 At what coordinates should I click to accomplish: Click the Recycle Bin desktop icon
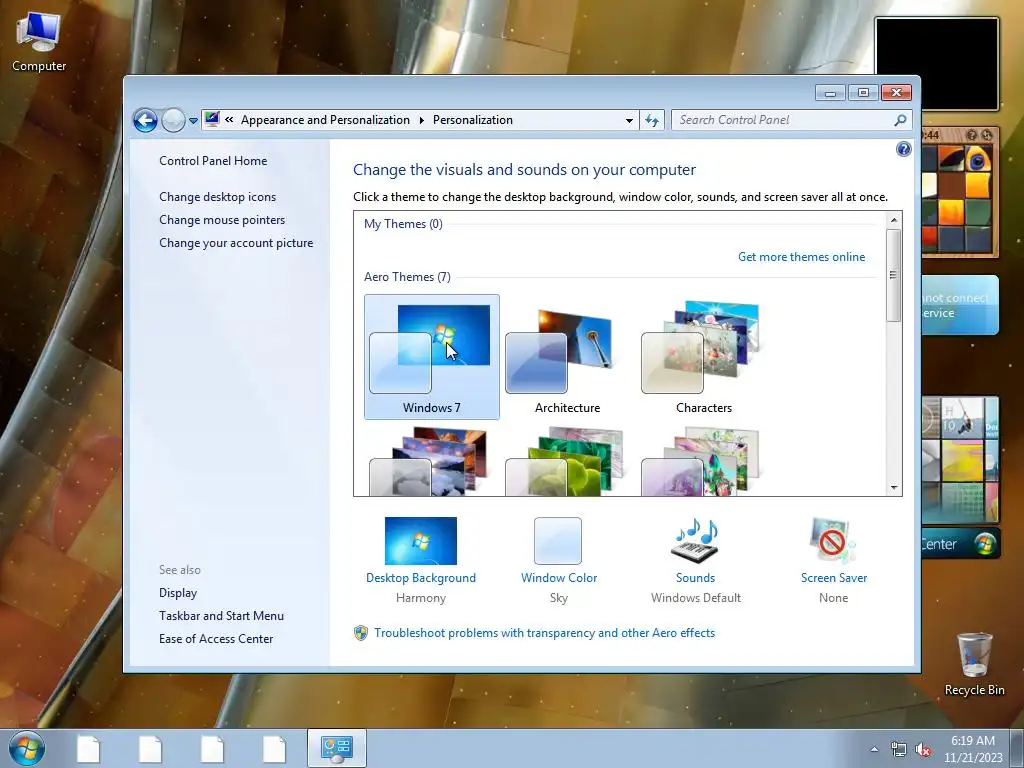[974, 665]
